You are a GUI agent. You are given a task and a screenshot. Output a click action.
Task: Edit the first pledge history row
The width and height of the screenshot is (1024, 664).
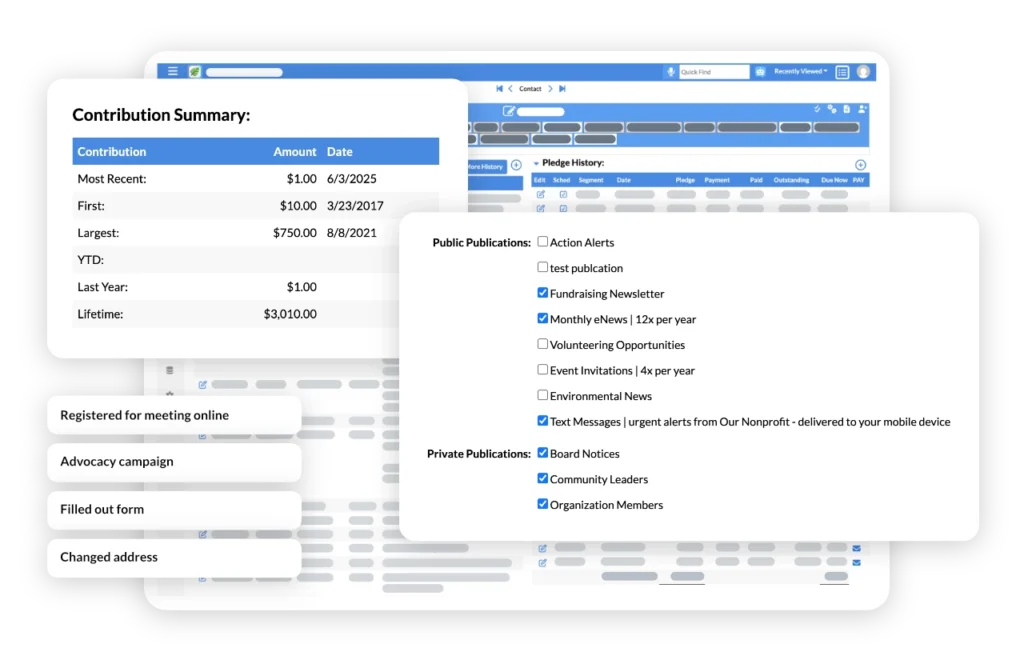tap(541, 195)
